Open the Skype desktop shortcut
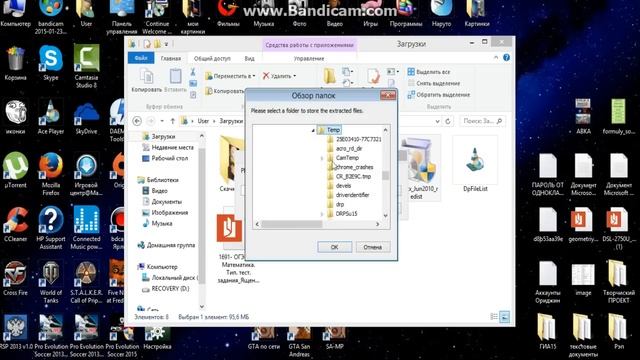Image resolution: width=640 pixels, height=360 pixels. pos(51,62)
